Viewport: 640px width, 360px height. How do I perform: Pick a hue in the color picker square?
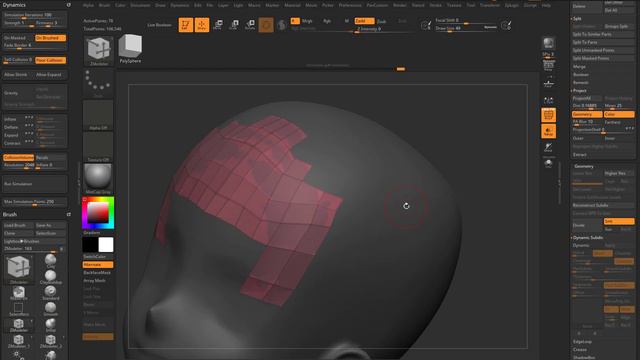98,213
